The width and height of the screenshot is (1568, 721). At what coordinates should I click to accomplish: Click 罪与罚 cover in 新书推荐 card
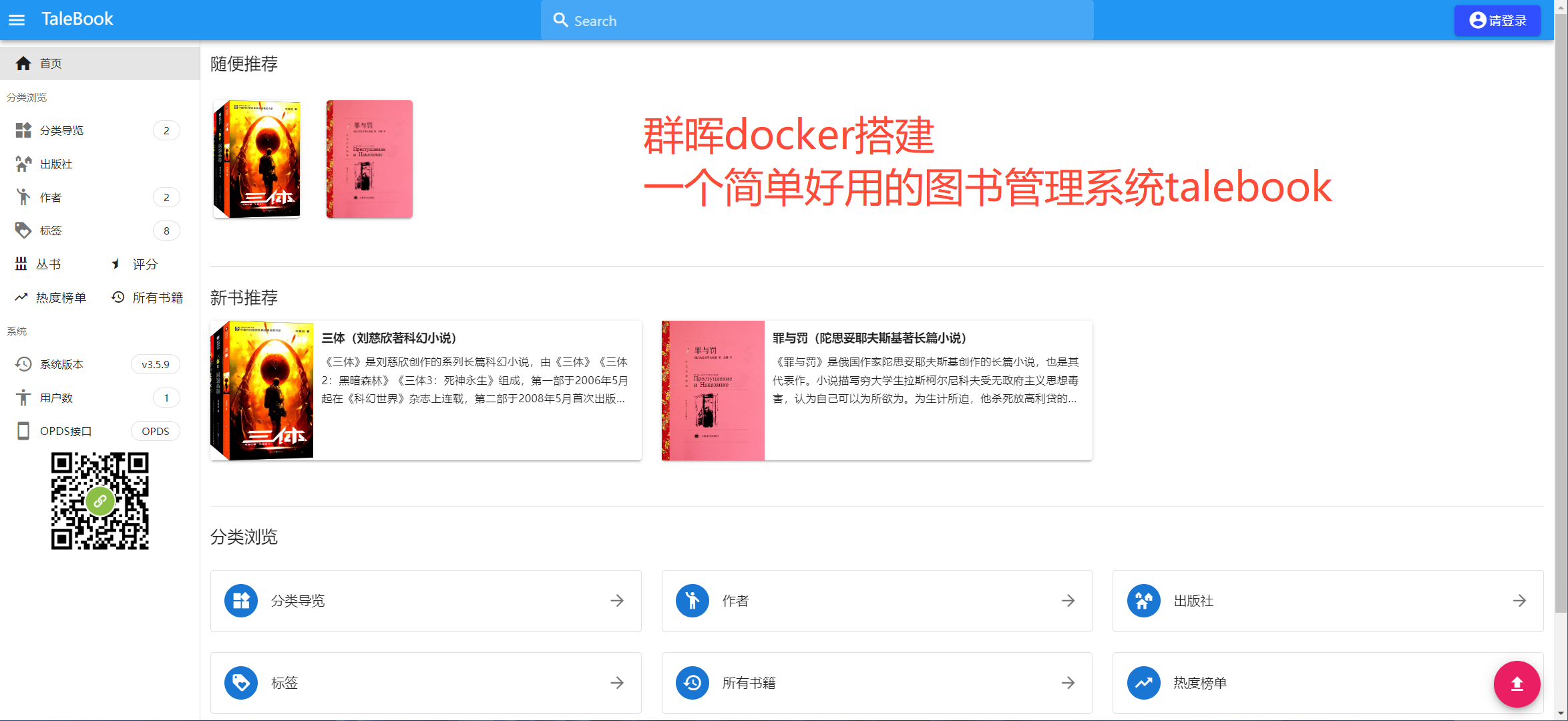click(x=713, y=390)
